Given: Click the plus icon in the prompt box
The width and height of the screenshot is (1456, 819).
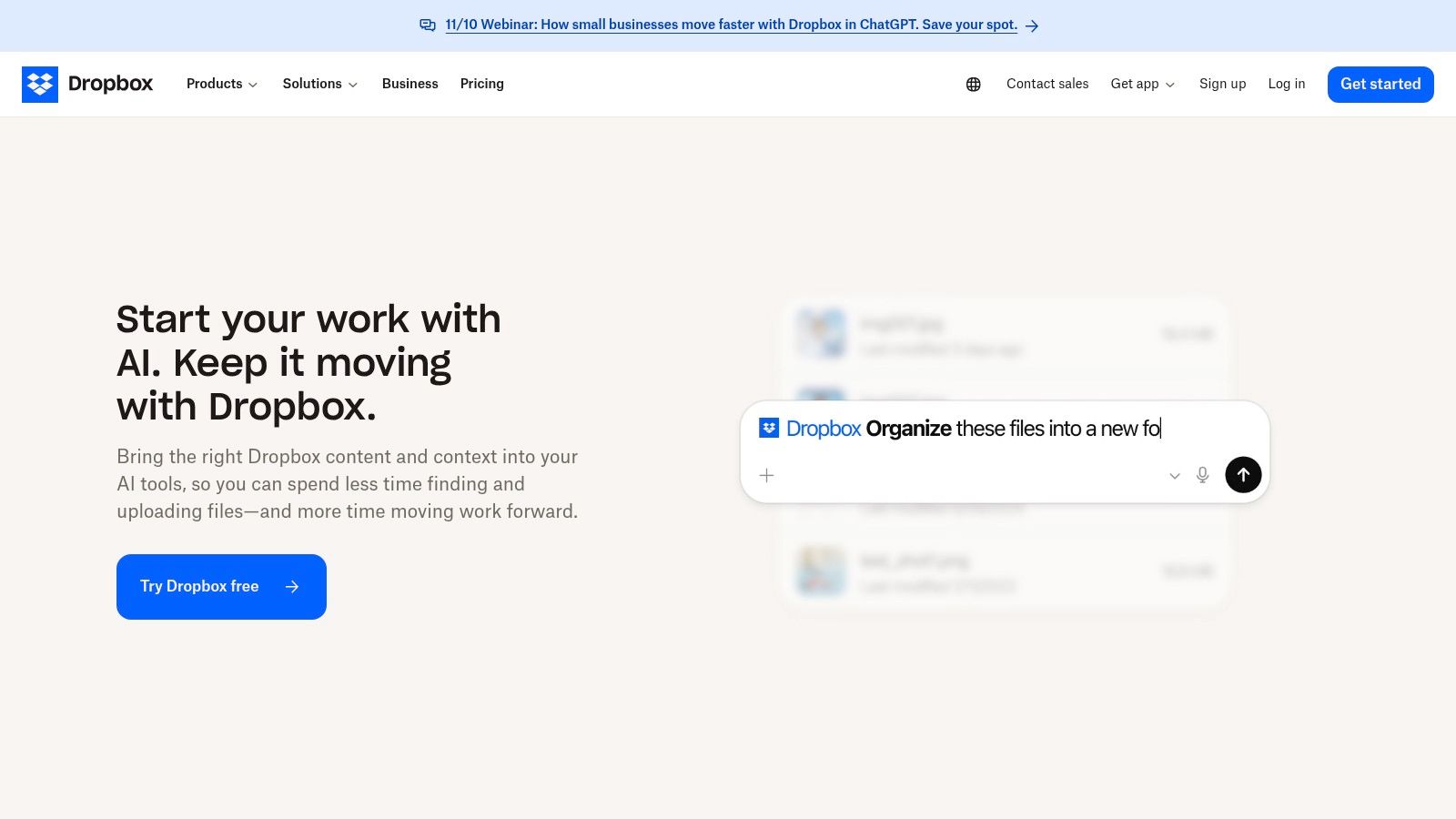Looking at the screenshot, I should tap(767, 475).
